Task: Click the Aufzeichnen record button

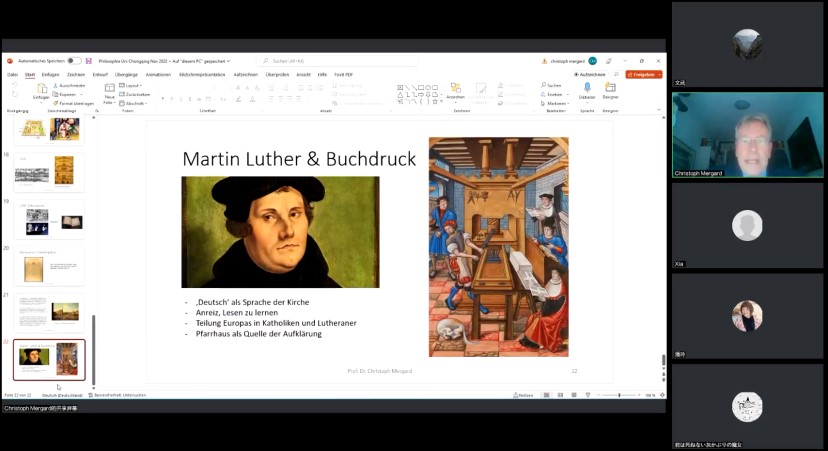Action: point(592,74)
